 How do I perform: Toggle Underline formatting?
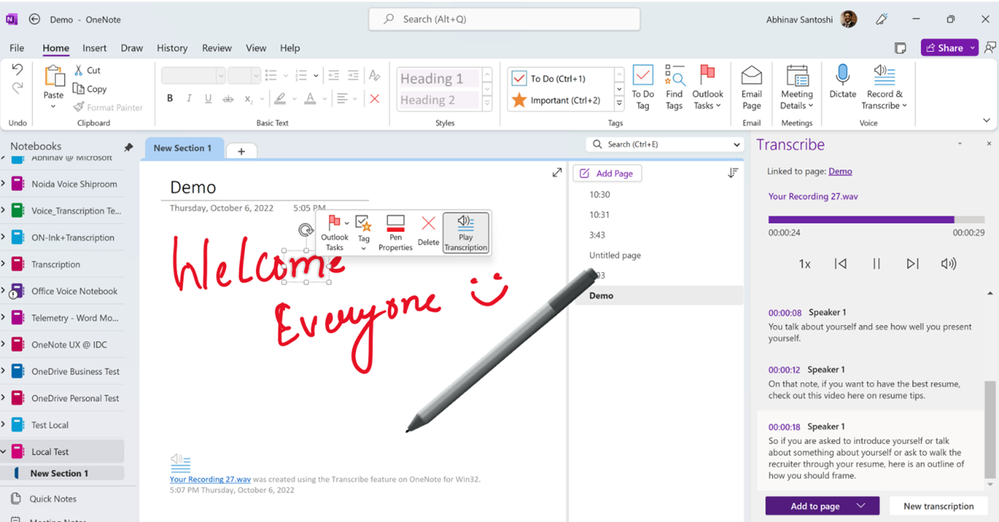208,98
